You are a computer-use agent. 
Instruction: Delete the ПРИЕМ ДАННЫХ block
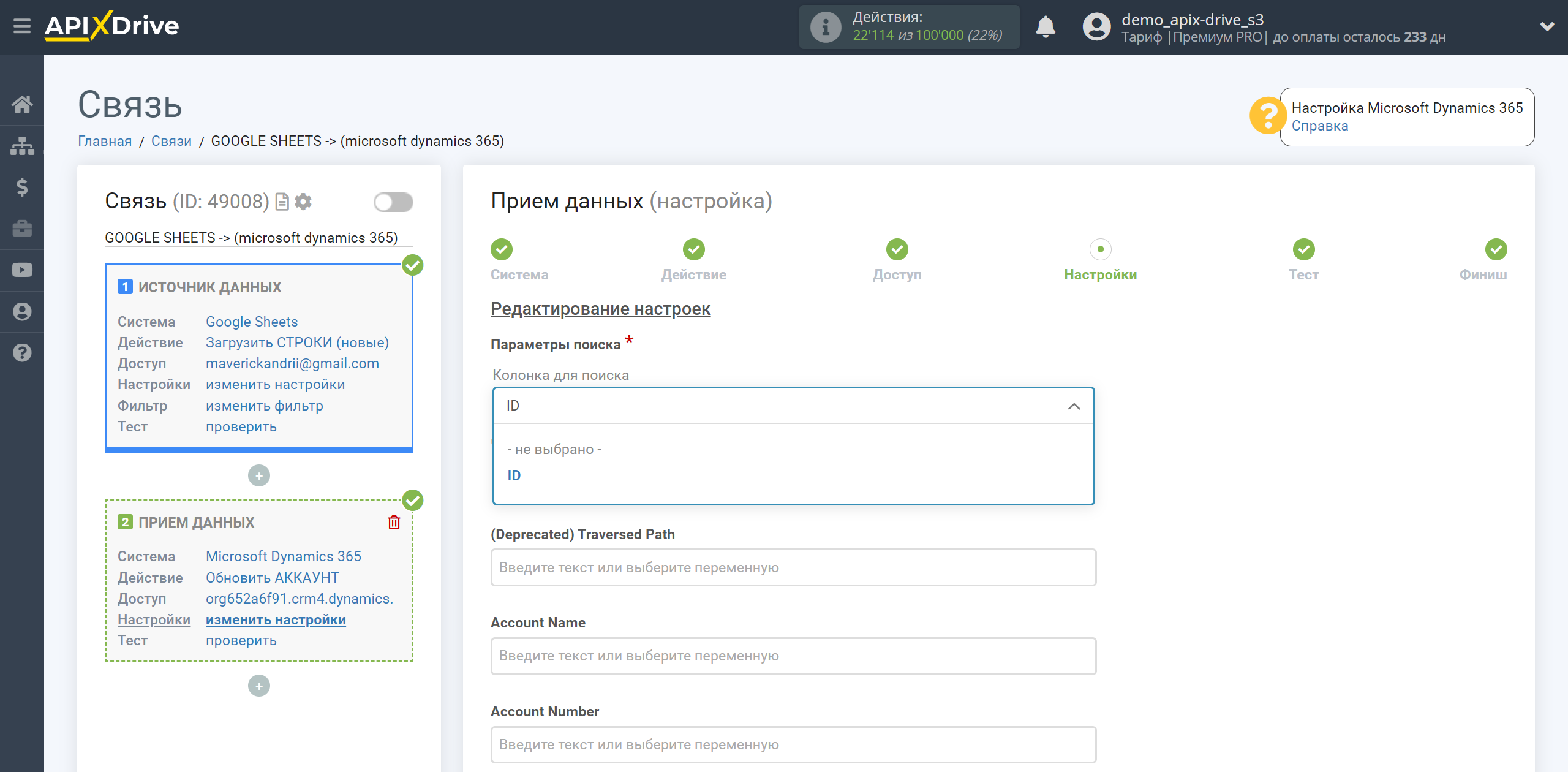pos(394,523)
